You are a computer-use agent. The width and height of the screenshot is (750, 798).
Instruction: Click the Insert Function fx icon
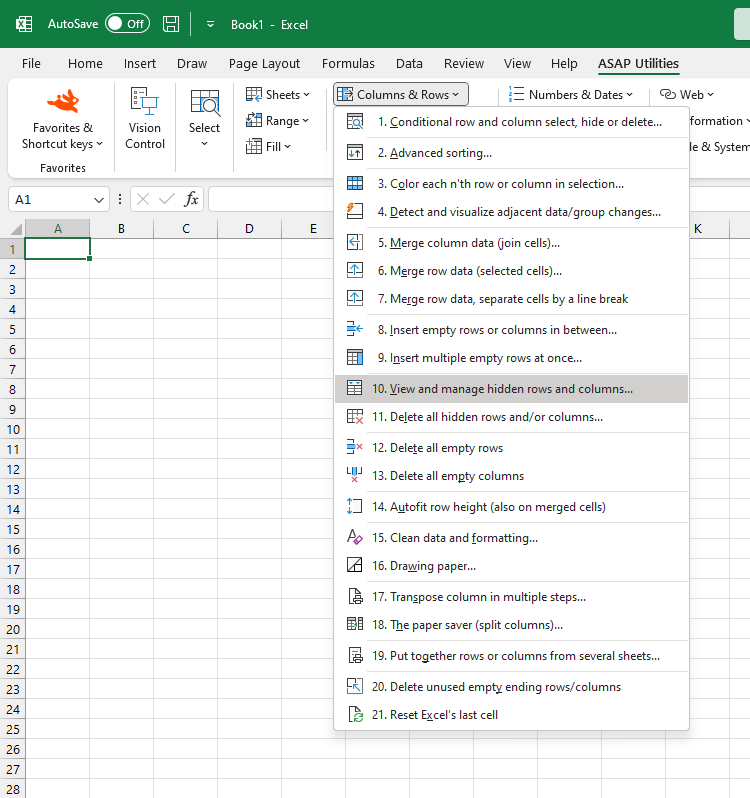point(191,199)
